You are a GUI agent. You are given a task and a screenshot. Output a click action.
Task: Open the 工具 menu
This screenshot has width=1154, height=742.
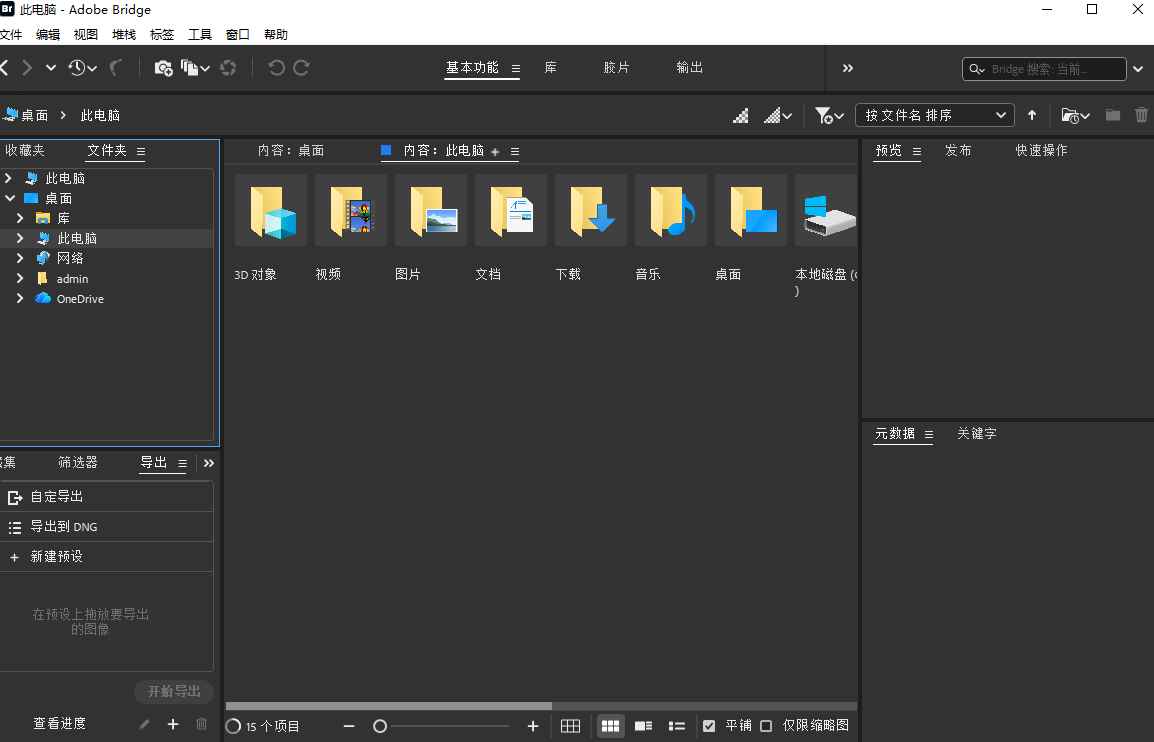199,35
